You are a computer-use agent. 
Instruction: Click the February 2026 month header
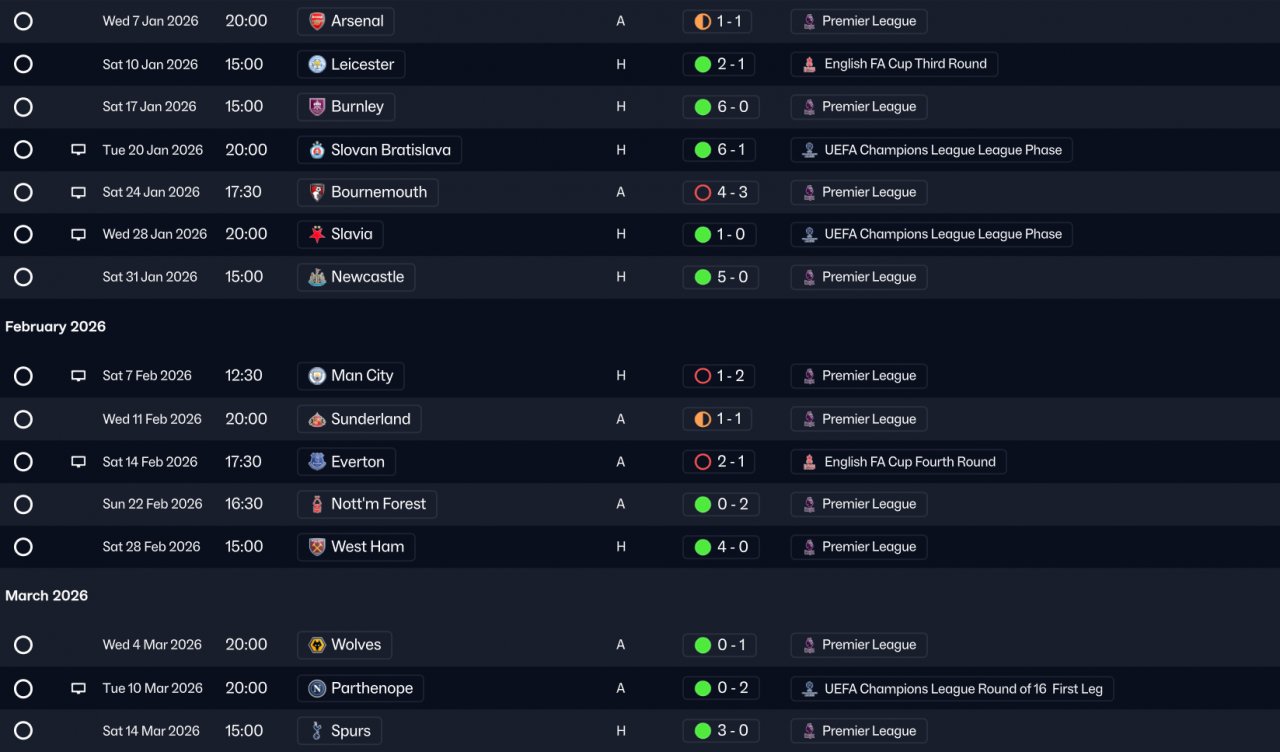[x=55, y=327]
